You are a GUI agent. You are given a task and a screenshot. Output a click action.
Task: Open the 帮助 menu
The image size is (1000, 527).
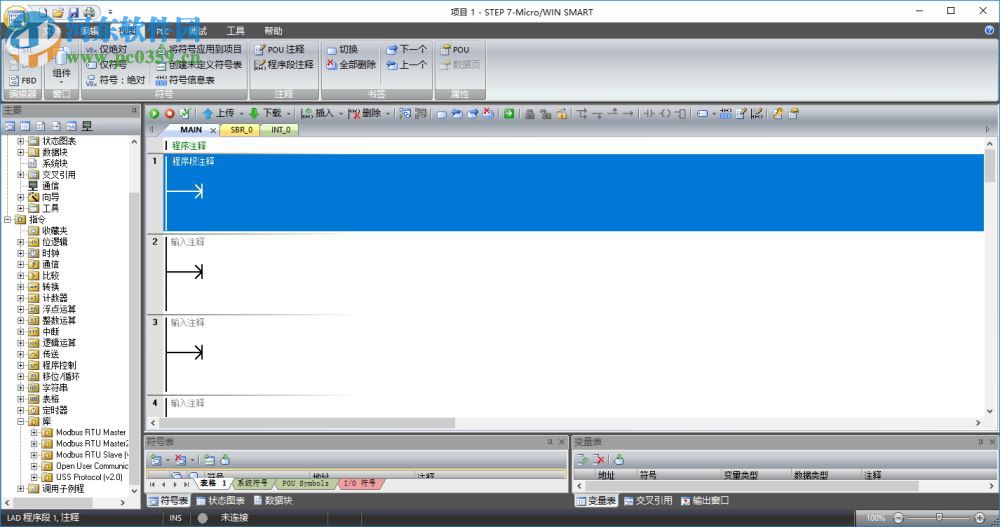pyautogui.click(x=273, y=31)
